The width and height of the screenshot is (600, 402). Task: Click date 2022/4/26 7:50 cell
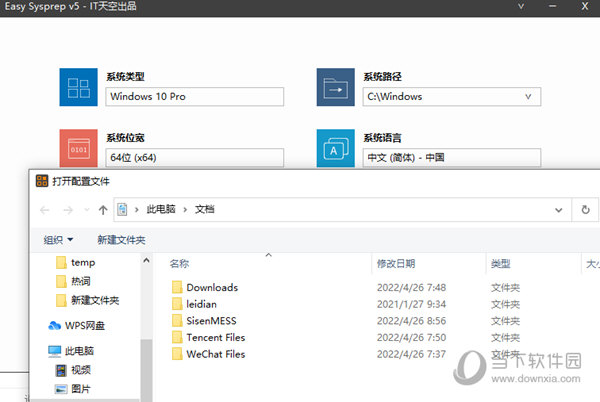411,337
